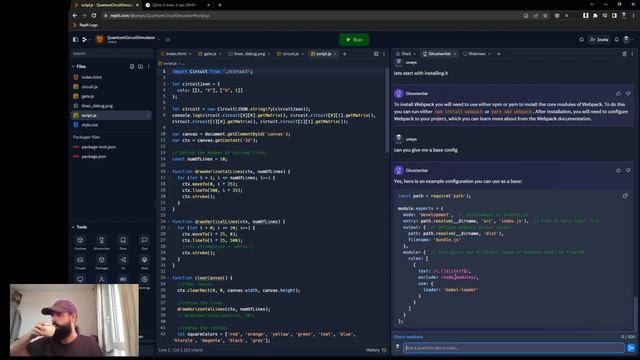Switch to the Shell tab
The width and height of the screenshot is (640, 360).
coord(404,54)
